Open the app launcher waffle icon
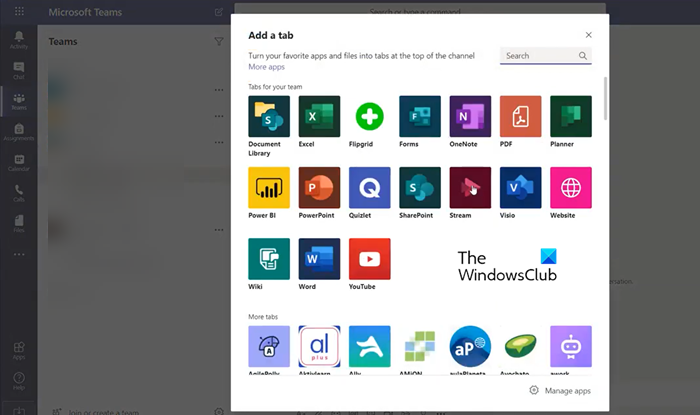 (x=19, y=11)
